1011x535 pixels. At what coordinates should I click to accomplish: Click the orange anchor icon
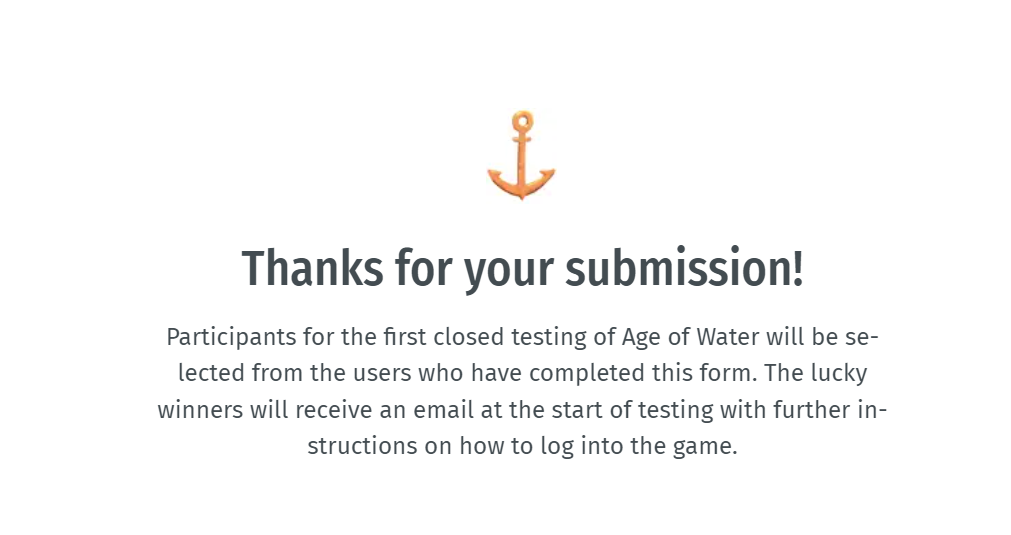point(521,155)
